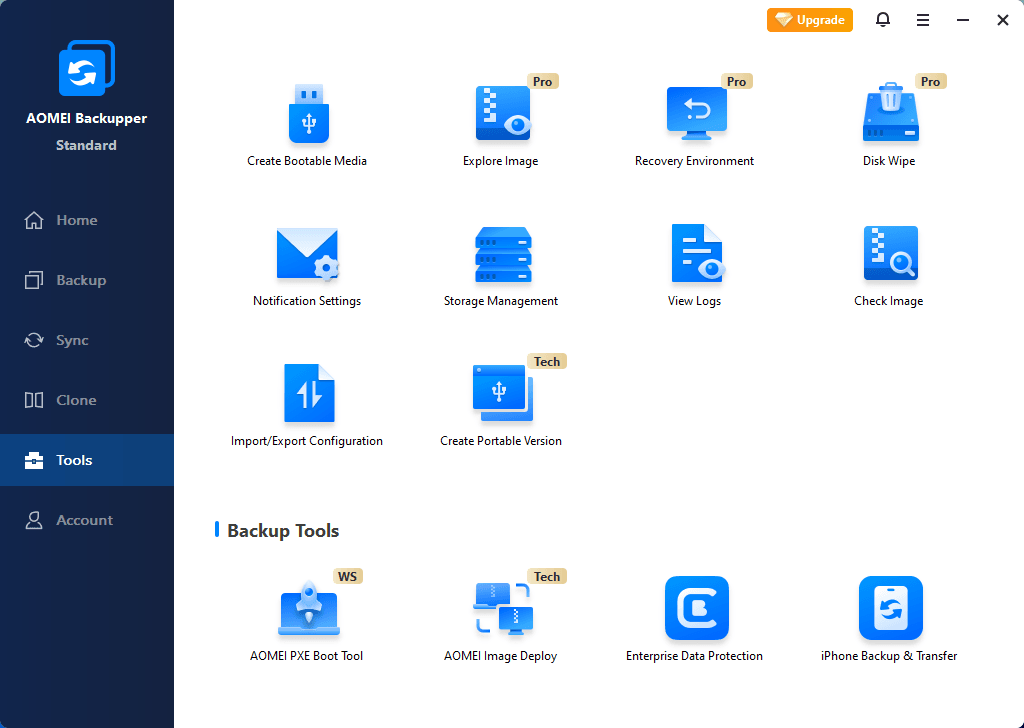This screenshot has width=1024, height=728.
Task: Click the Enterprise Data Protection label
Action: click(694, 656)
